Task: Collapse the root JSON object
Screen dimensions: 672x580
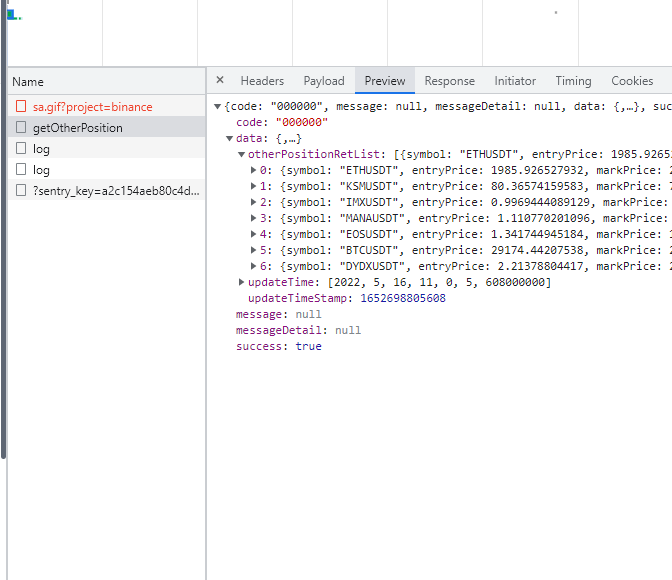Action: pyautogui.click(x=218, y=106)
